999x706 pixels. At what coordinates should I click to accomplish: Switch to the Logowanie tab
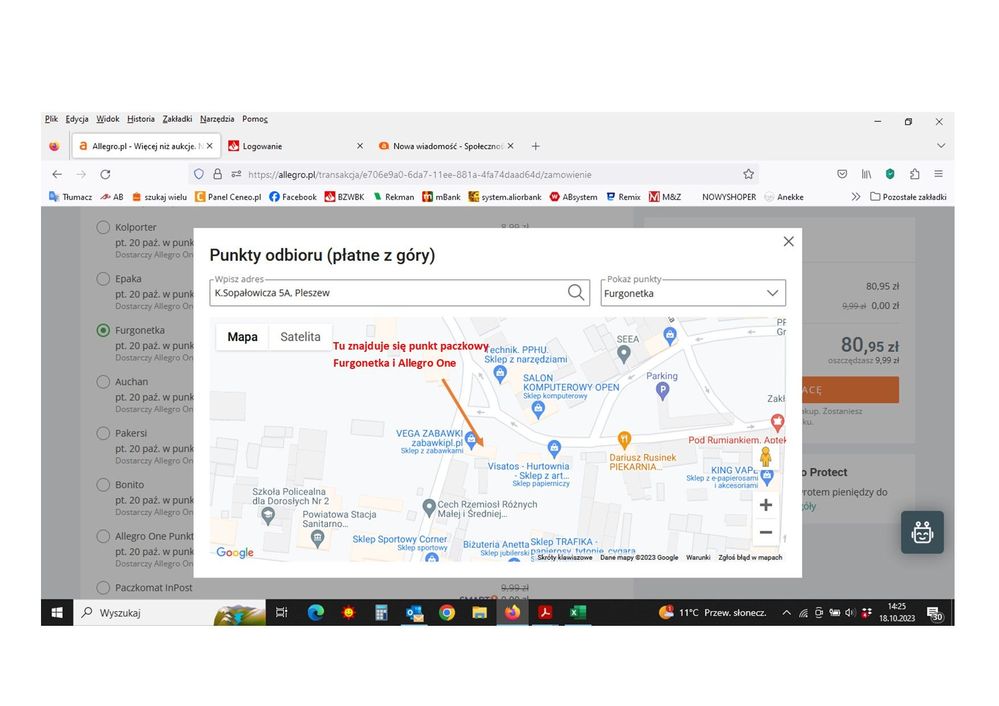click(295, 146)
